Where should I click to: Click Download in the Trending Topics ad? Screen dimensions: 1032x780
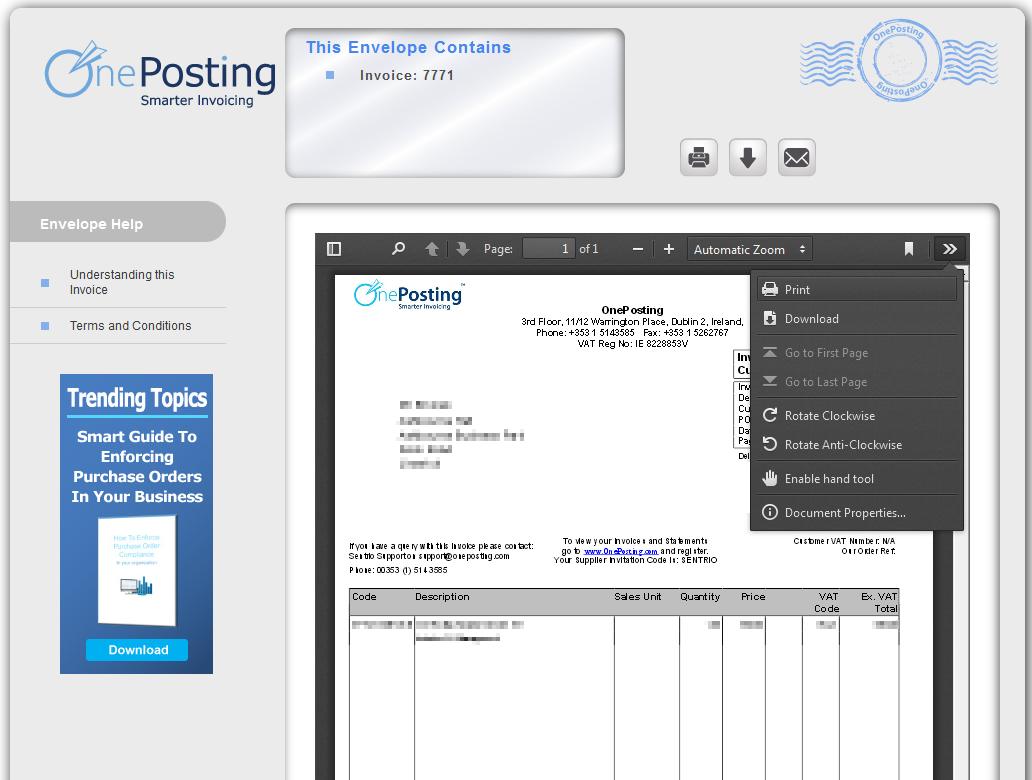point(137,650)
